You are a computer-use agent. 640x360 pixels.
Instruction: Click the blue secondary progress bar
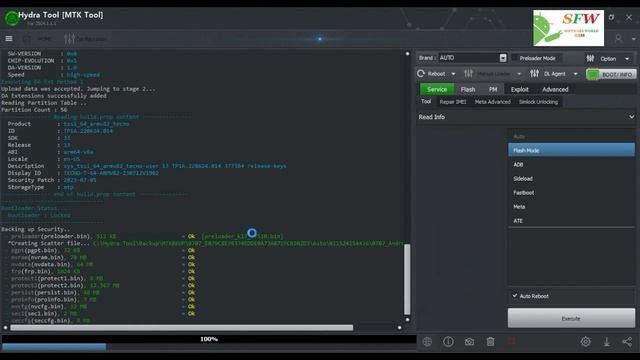pyautogui.click(x=54, y=347)
